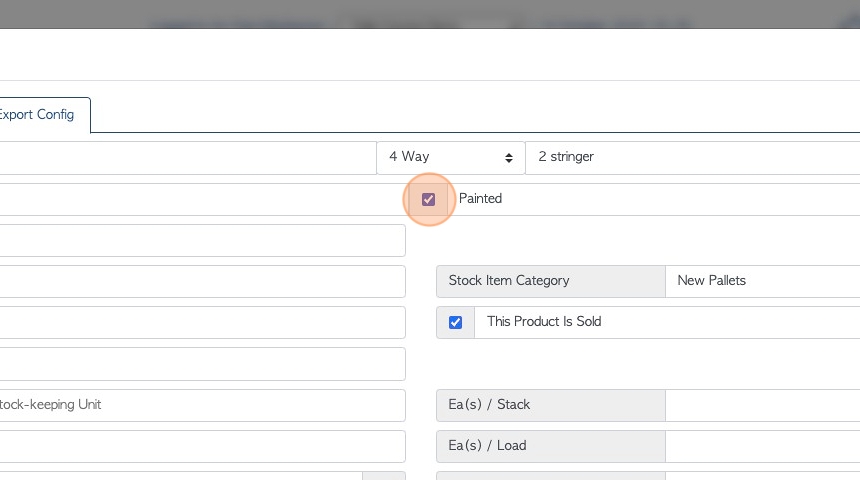Uncheck the Painted checkbox
The width and height of the screenshot is (860, 480).
(x=428, y=199)
